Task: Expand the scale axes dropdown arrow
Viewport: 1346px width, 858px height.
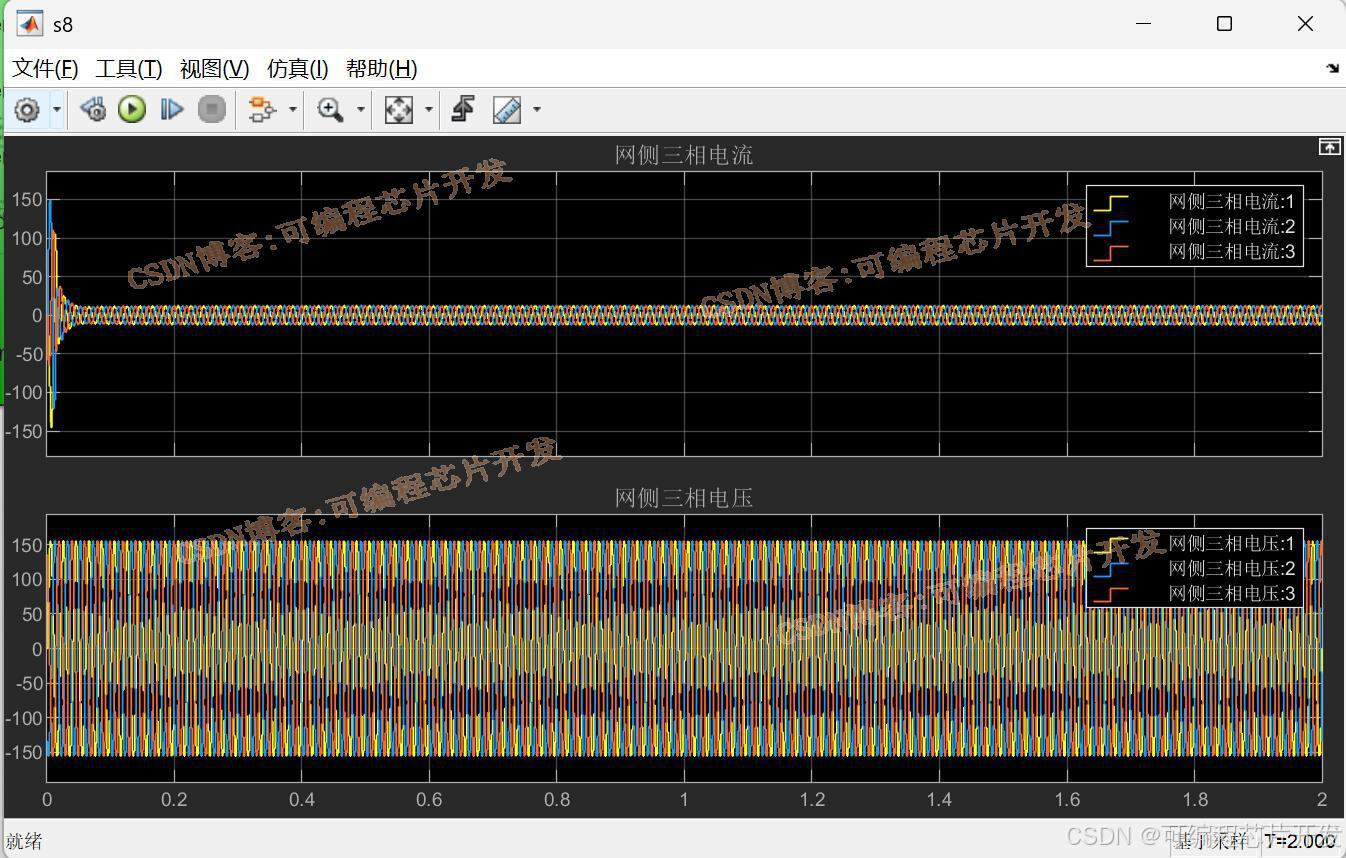Action: pyautogui.click(x=429, y=109)
